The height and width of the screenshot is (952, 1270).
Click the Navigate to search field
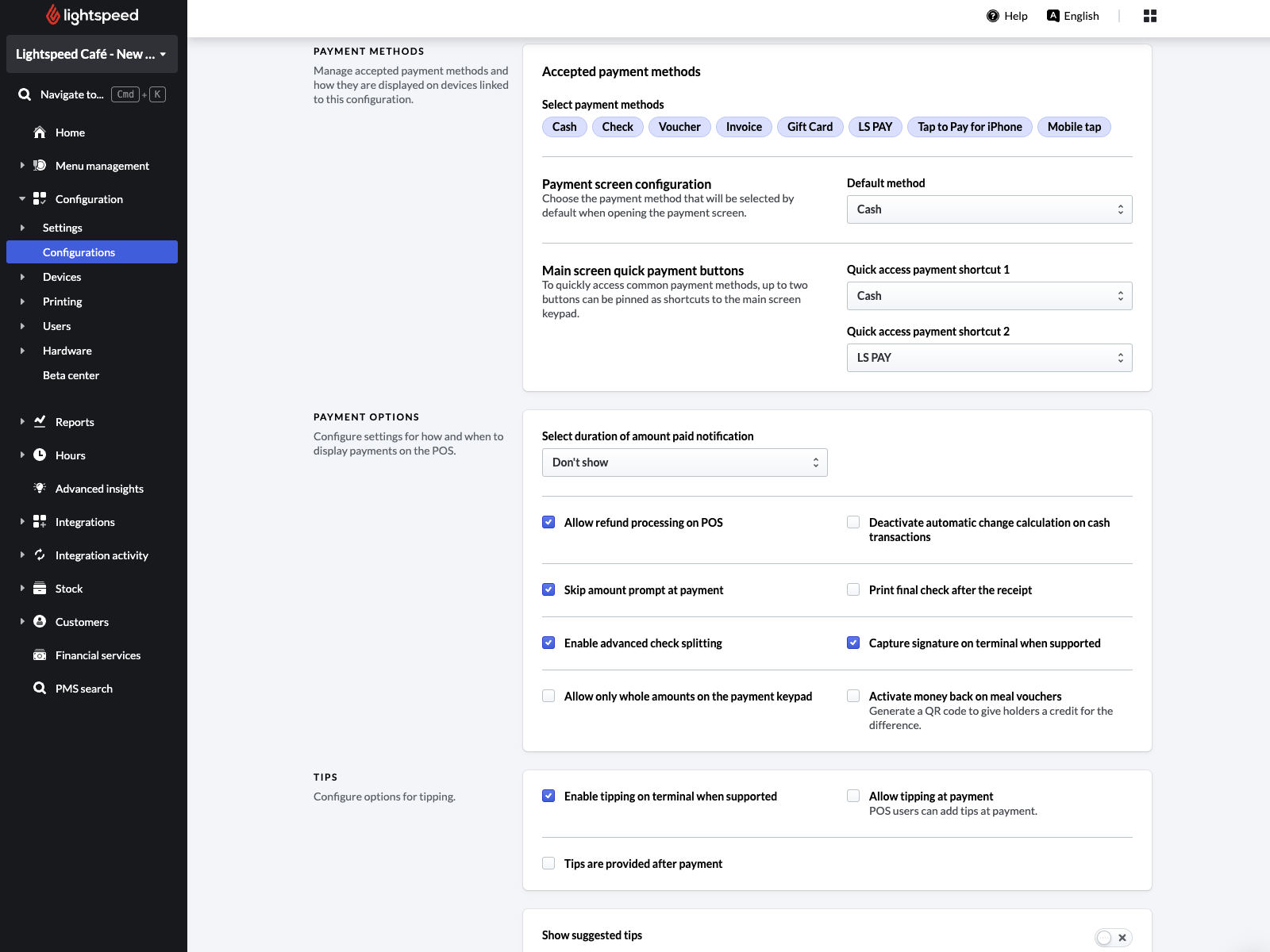click(x=72, y=94)
